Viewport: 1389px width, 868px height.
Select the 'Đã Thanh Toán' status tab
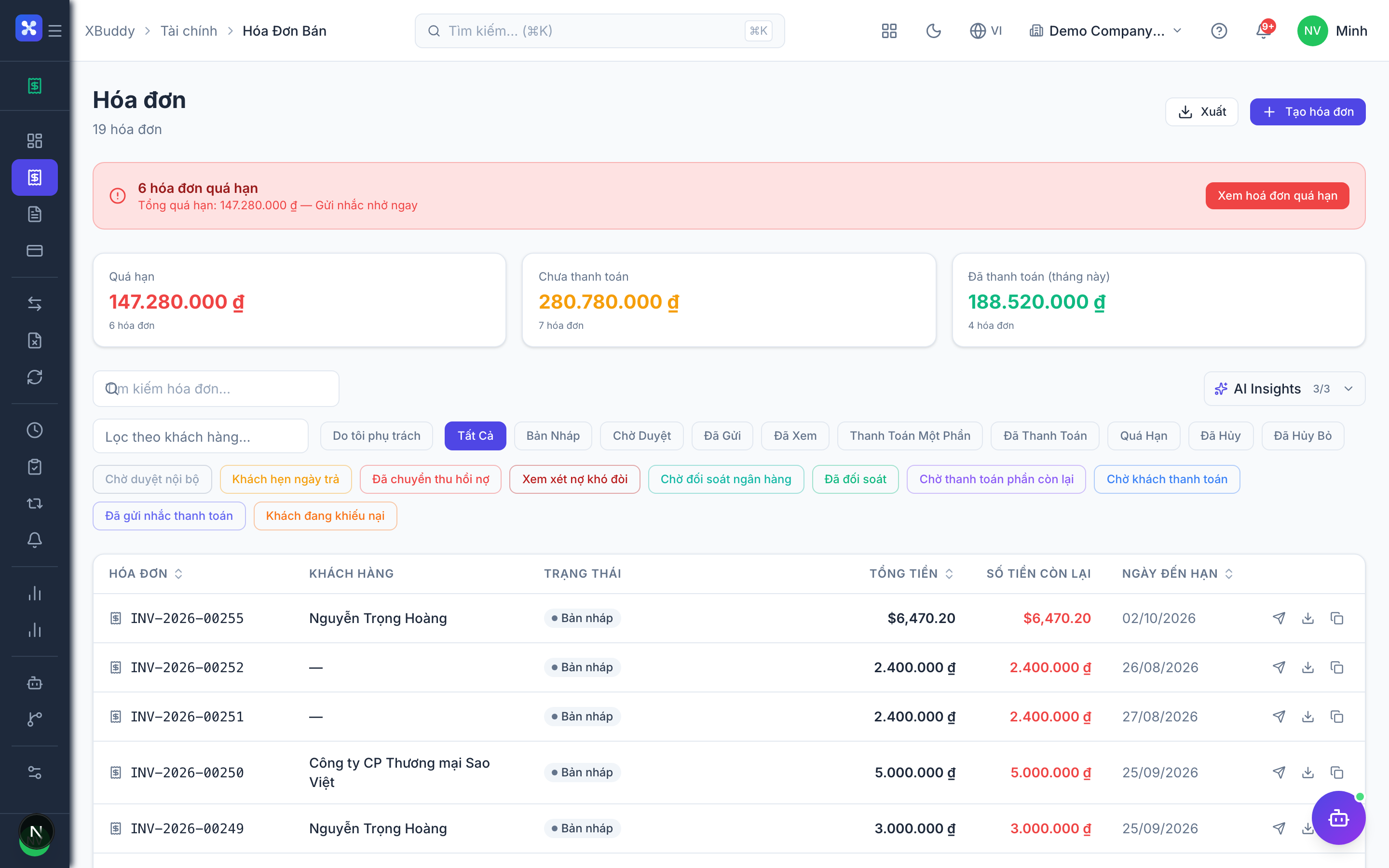click(x=1045, y=436)
